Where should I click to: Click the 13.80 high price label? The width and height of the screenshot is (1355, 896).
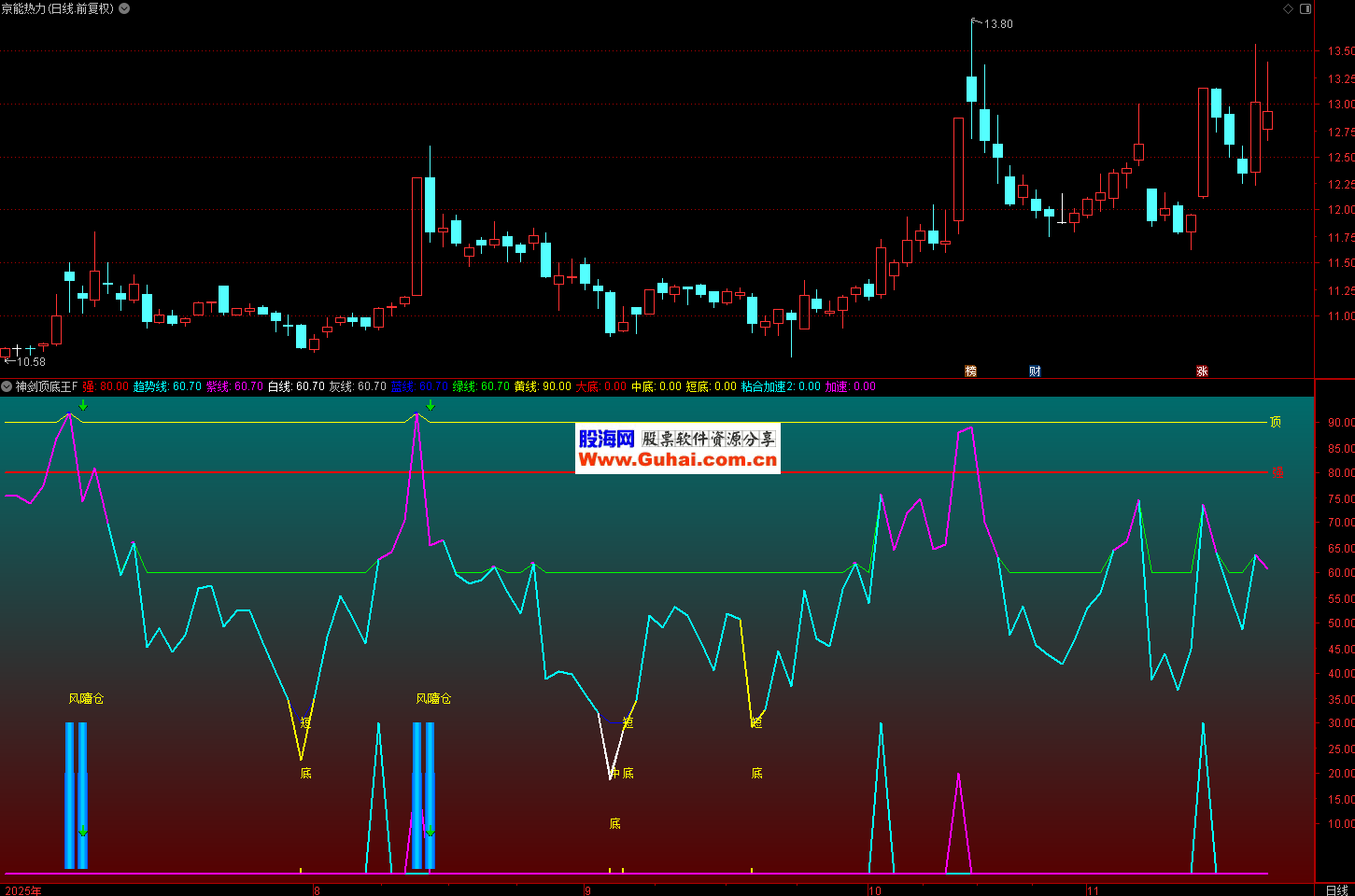click(x=997, y=24)
